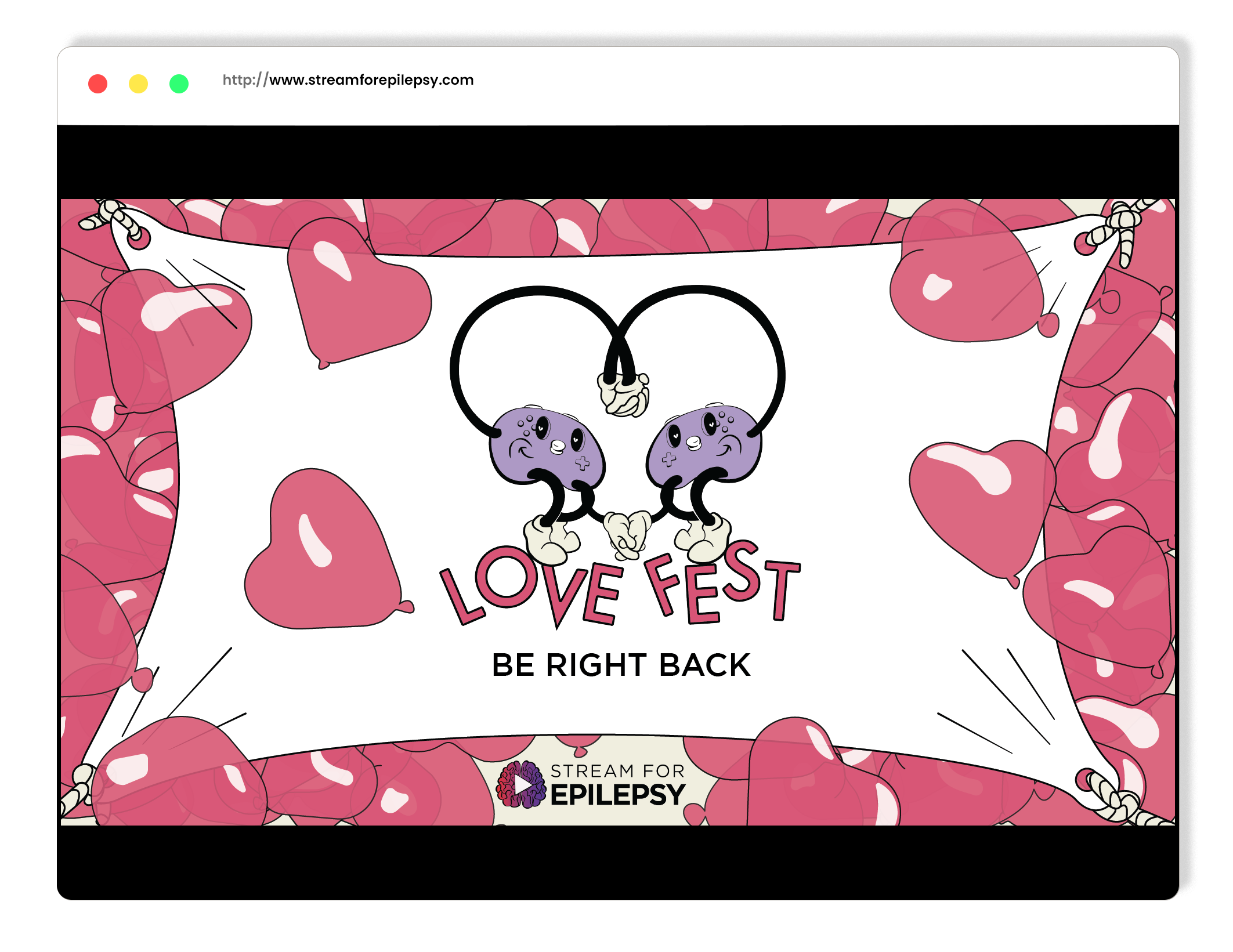Screen dimensions: 1233x952
Task: Click the green maximize dot
Action: (x=179, y=84)
